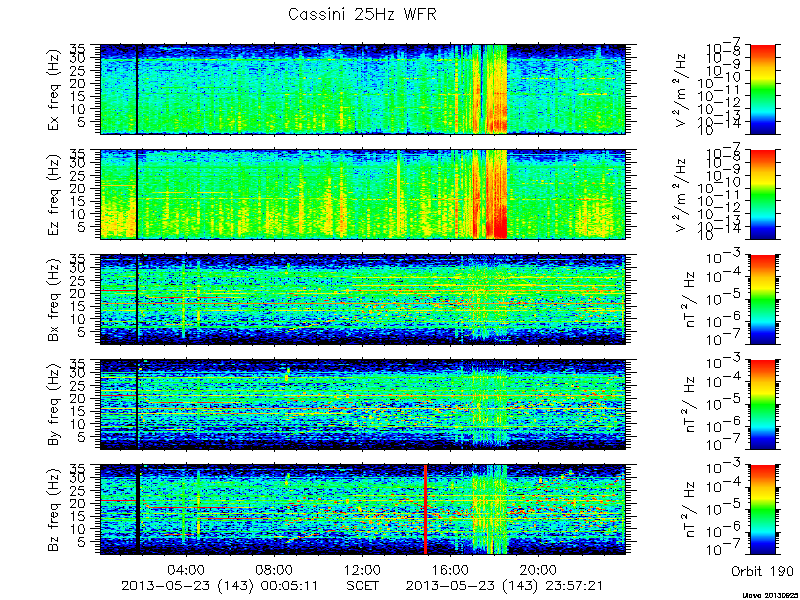Click the Ez spectrogram panel
This screenshot has height=600, width=800.
[x=363, y=194]
